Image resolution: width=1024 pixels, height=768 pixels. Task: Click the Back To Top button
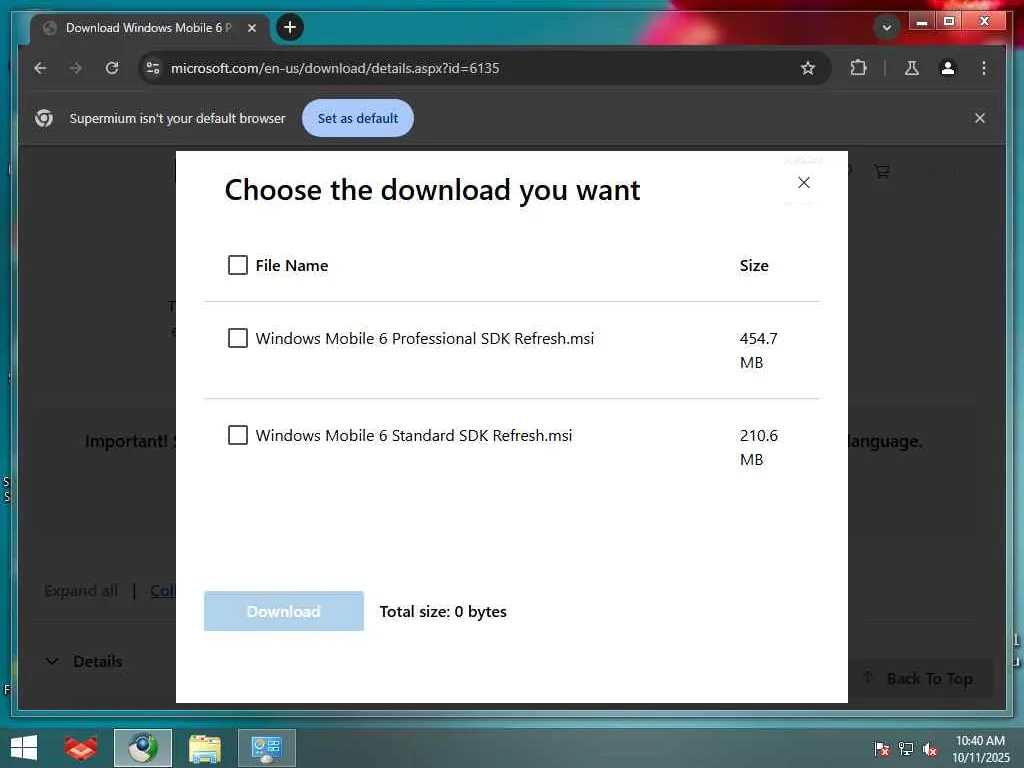click(x=921, y=679)
